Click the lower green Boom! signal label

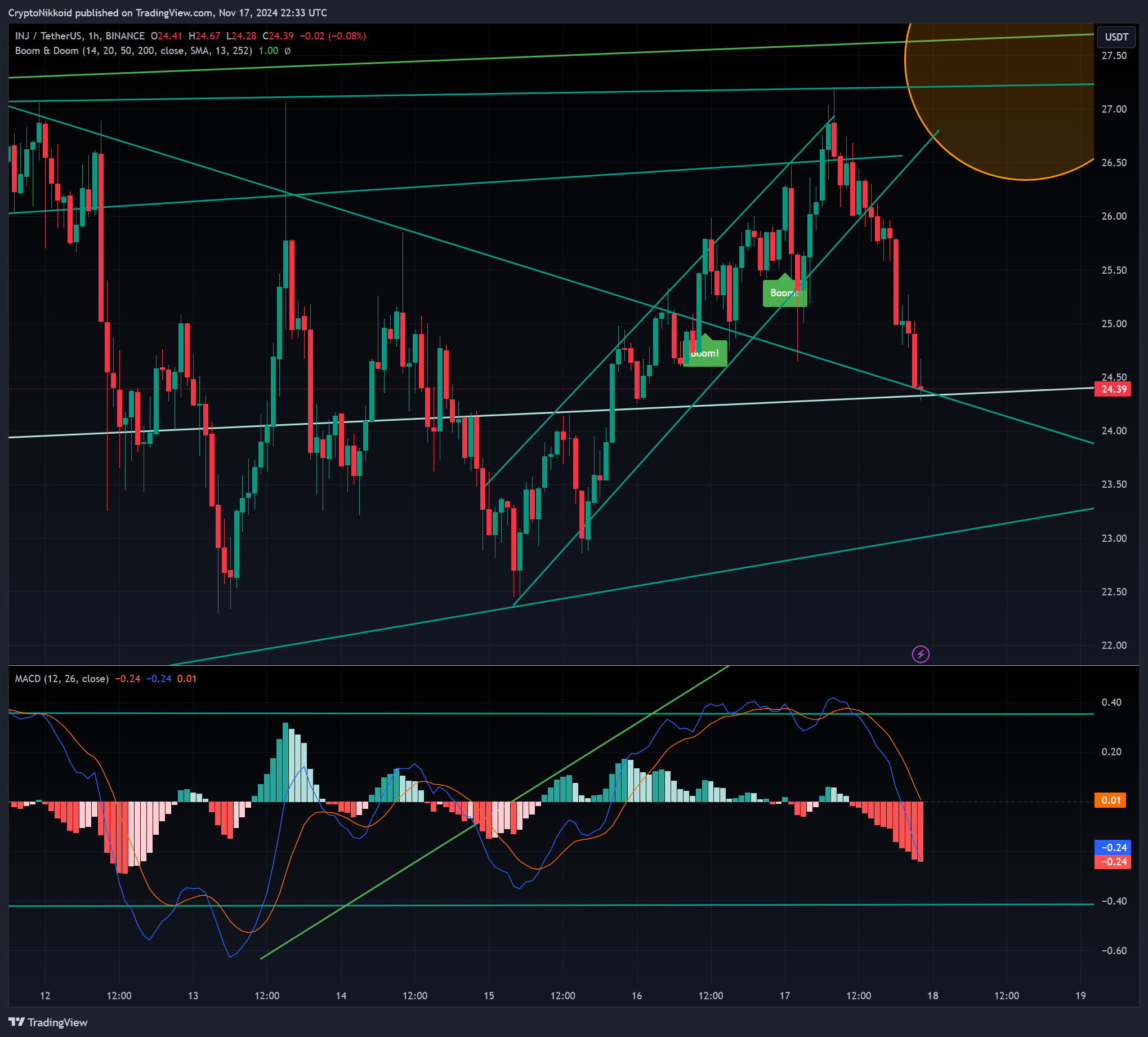click(x=705, y=351)
